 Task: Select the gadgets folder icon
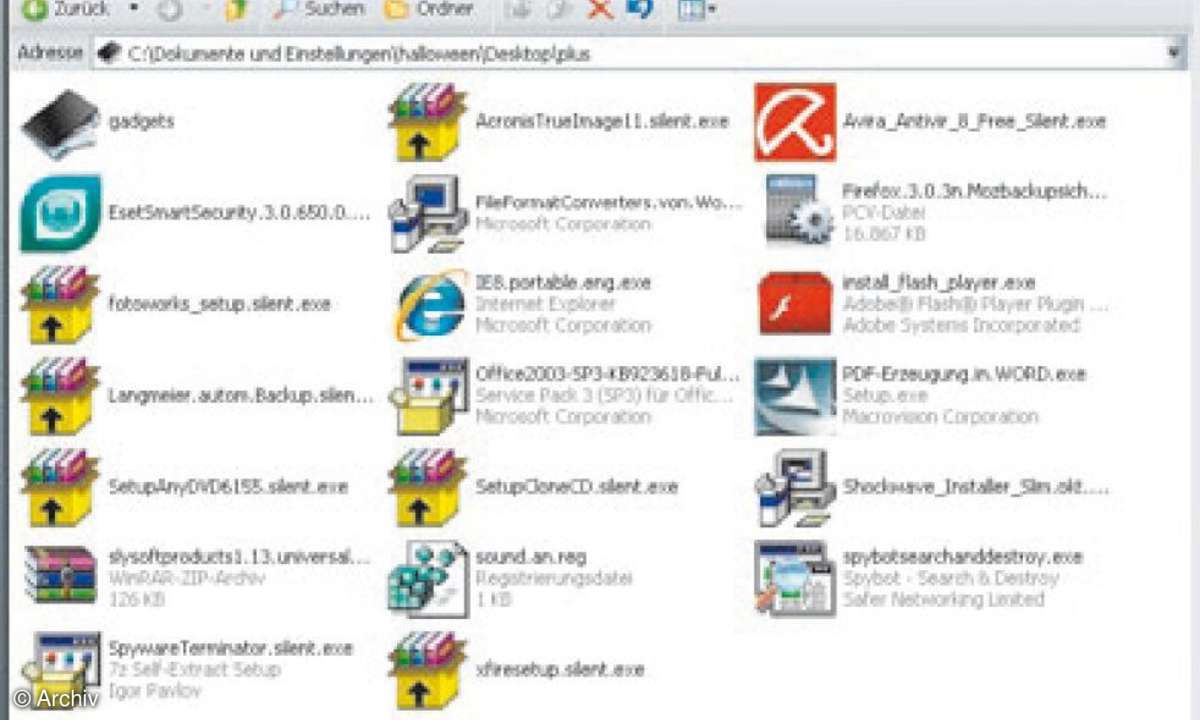[60, 123]
